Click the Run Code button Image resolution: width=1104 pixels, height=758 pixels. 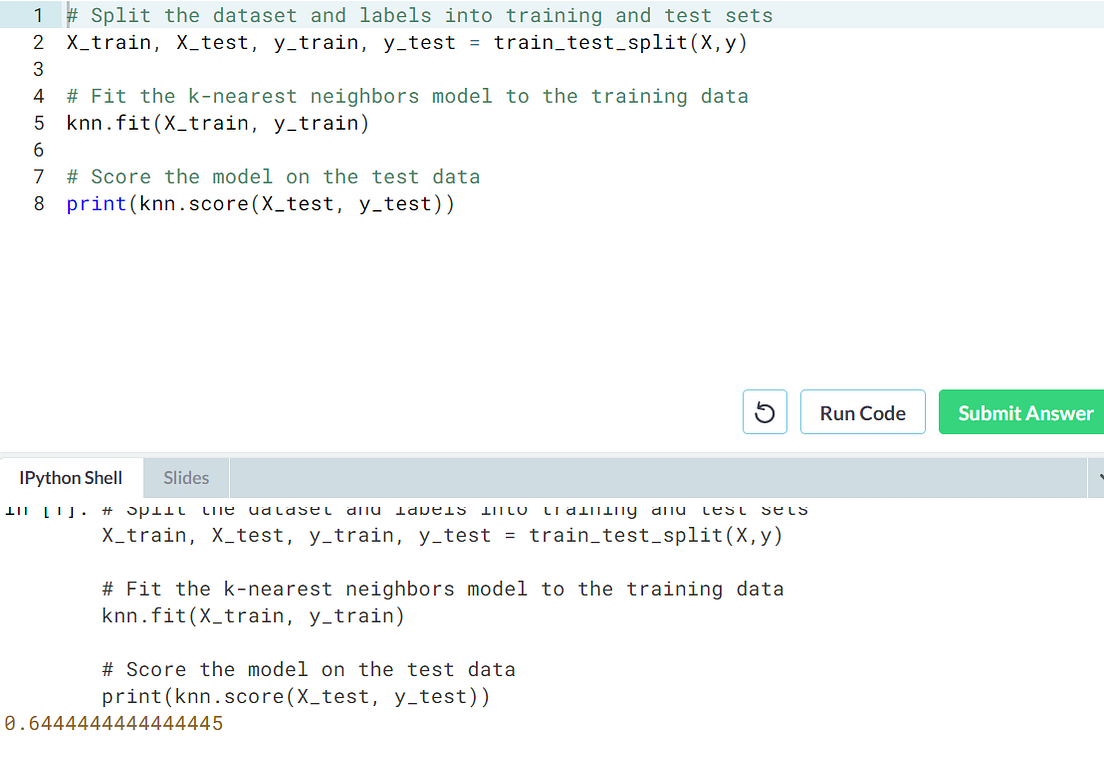pyautogui.click(x=862, y=411)
